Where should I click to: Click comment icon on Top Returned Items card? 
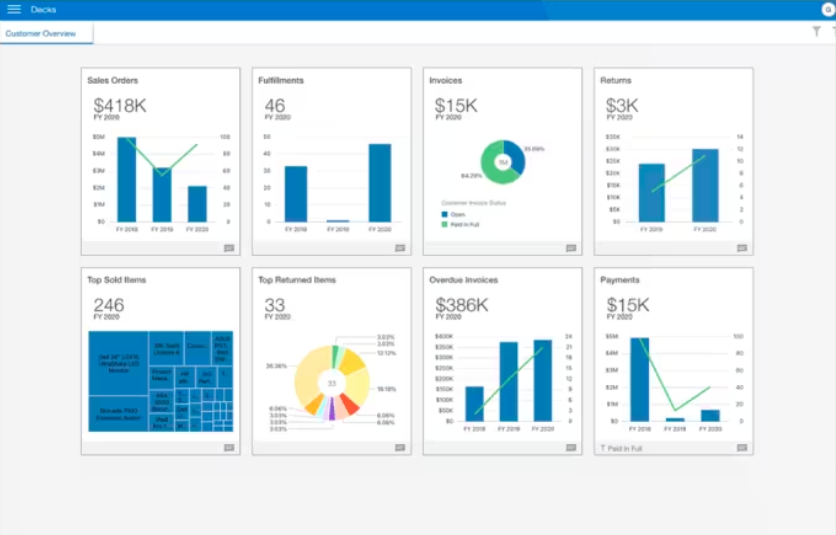pos(400,448)
